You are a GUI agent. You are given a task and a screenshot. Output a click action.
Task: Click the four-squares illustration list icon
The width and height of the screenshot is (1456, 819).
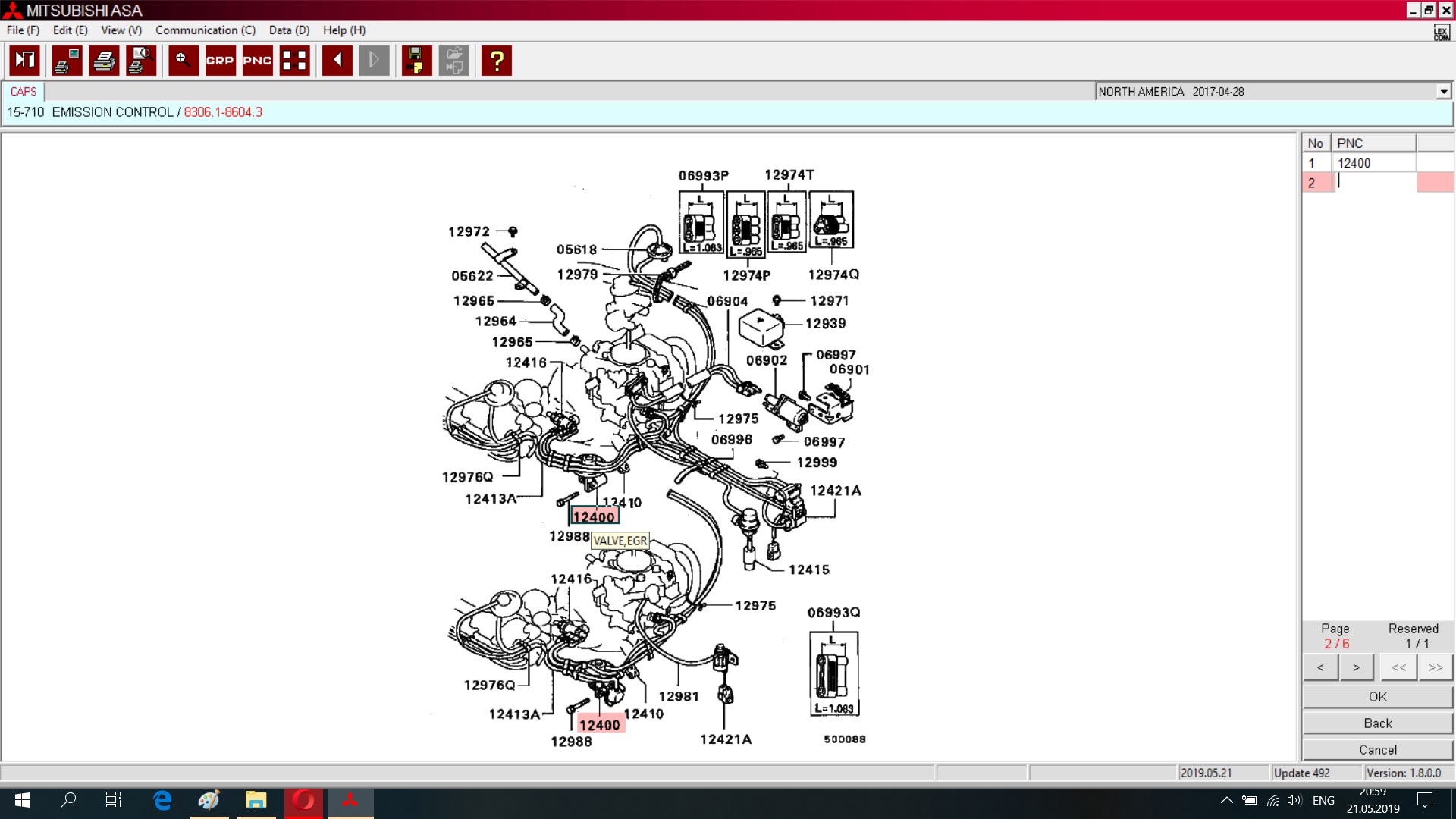pyautogui.click(x=294, y=61)
